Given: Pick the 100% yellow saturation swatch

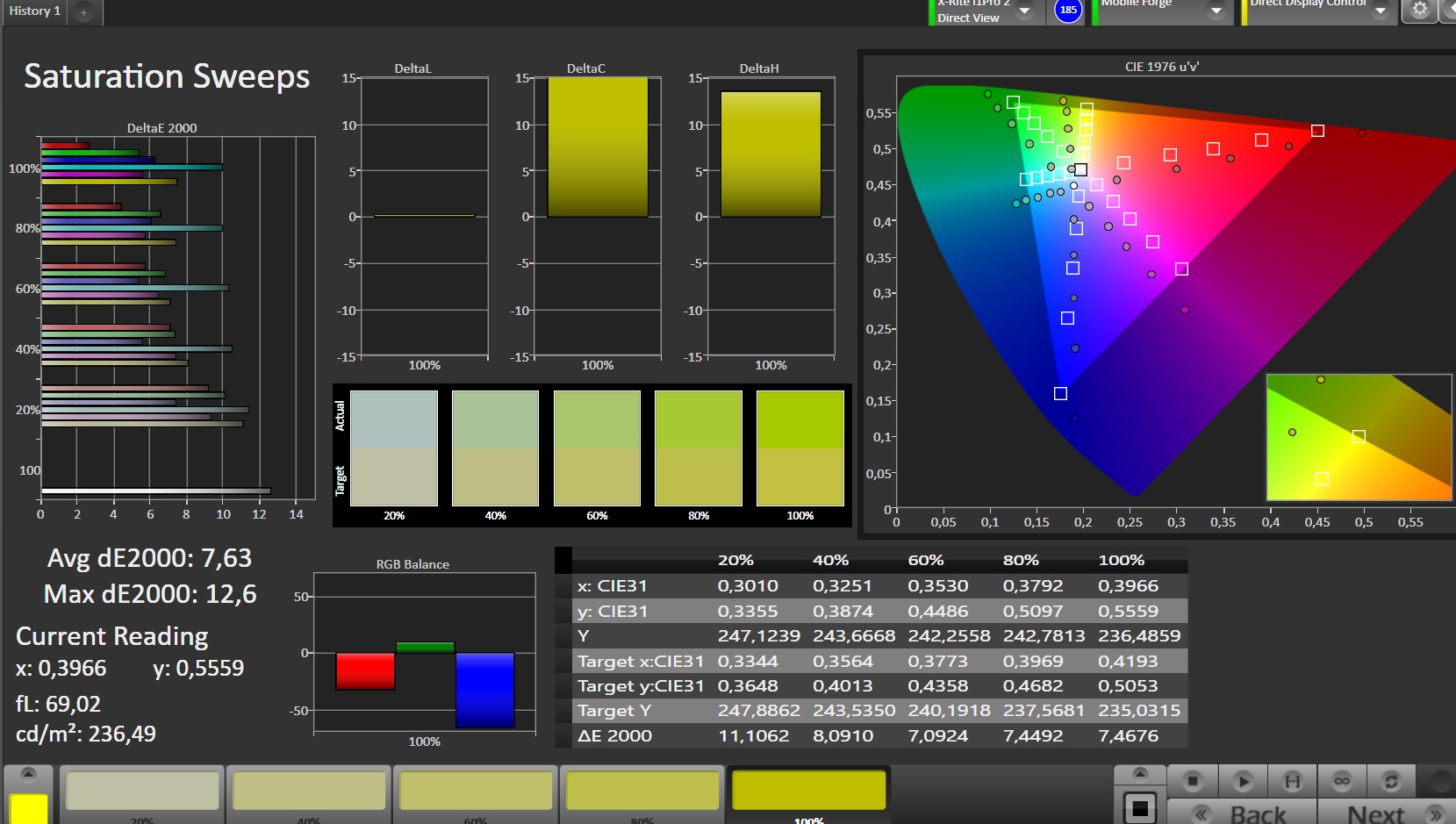Looking at the screenshot, I should point(808,791).
